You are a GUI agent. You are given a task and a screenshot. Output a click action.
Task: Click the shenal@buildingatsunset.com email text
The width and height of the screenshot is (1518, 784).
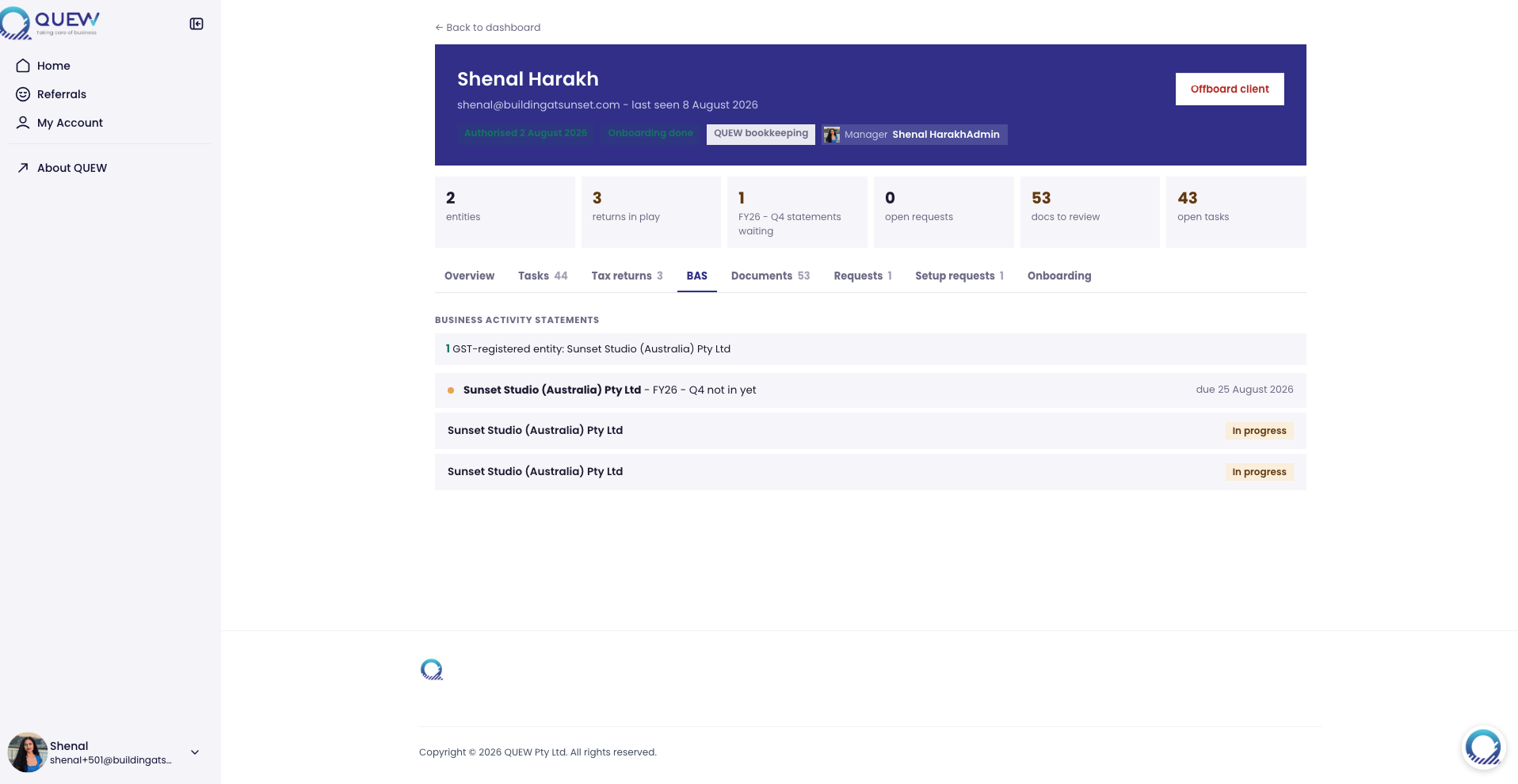pos(539,105)
